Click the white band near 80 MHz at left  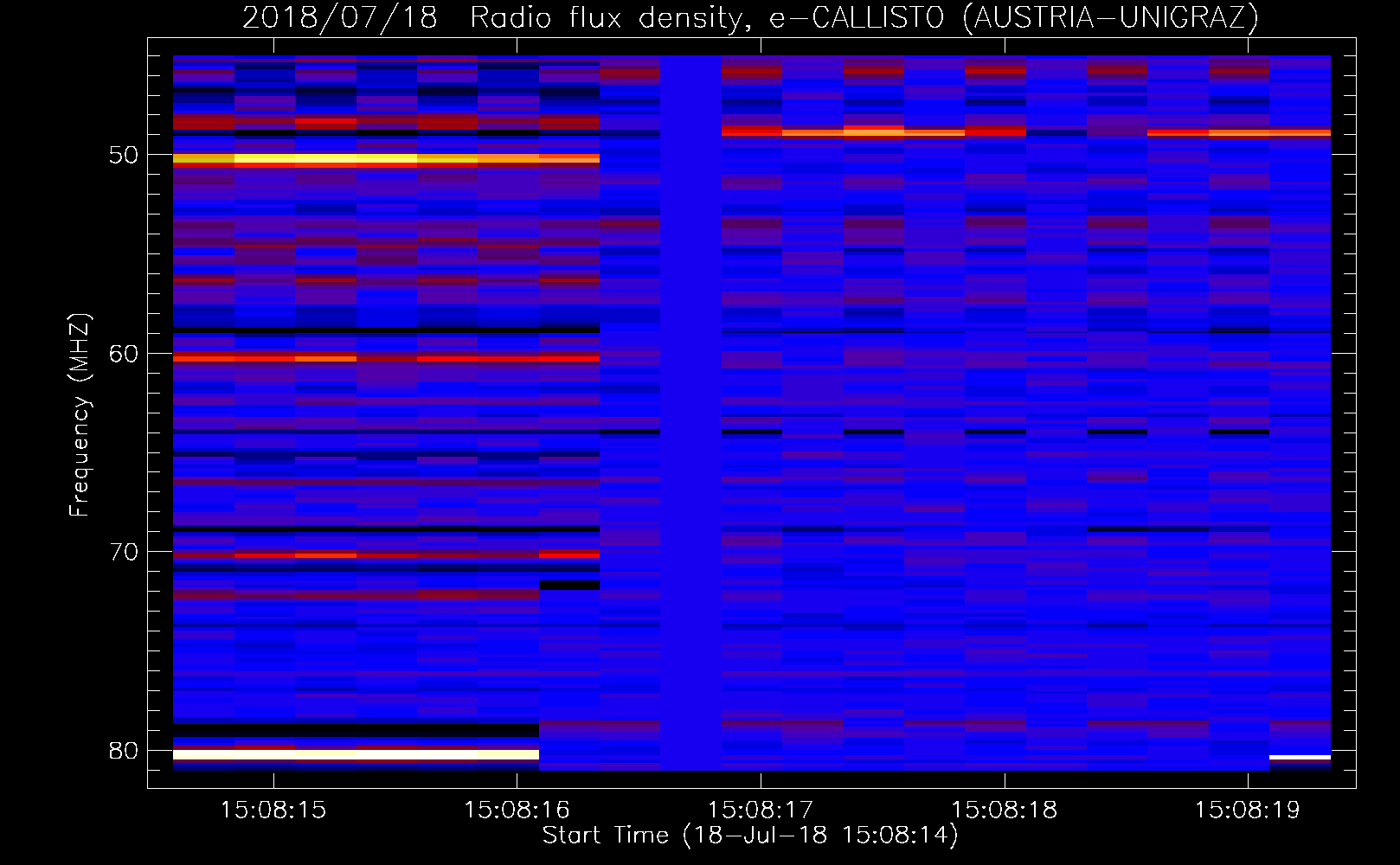coord(356,754)
